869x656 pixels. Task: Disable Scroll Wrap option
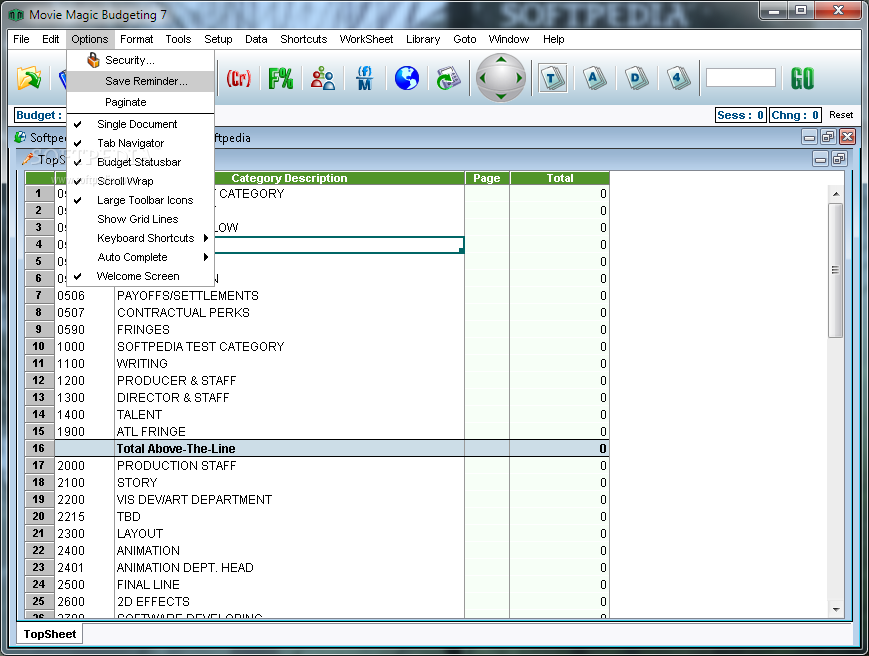click(x=140, y=181)
